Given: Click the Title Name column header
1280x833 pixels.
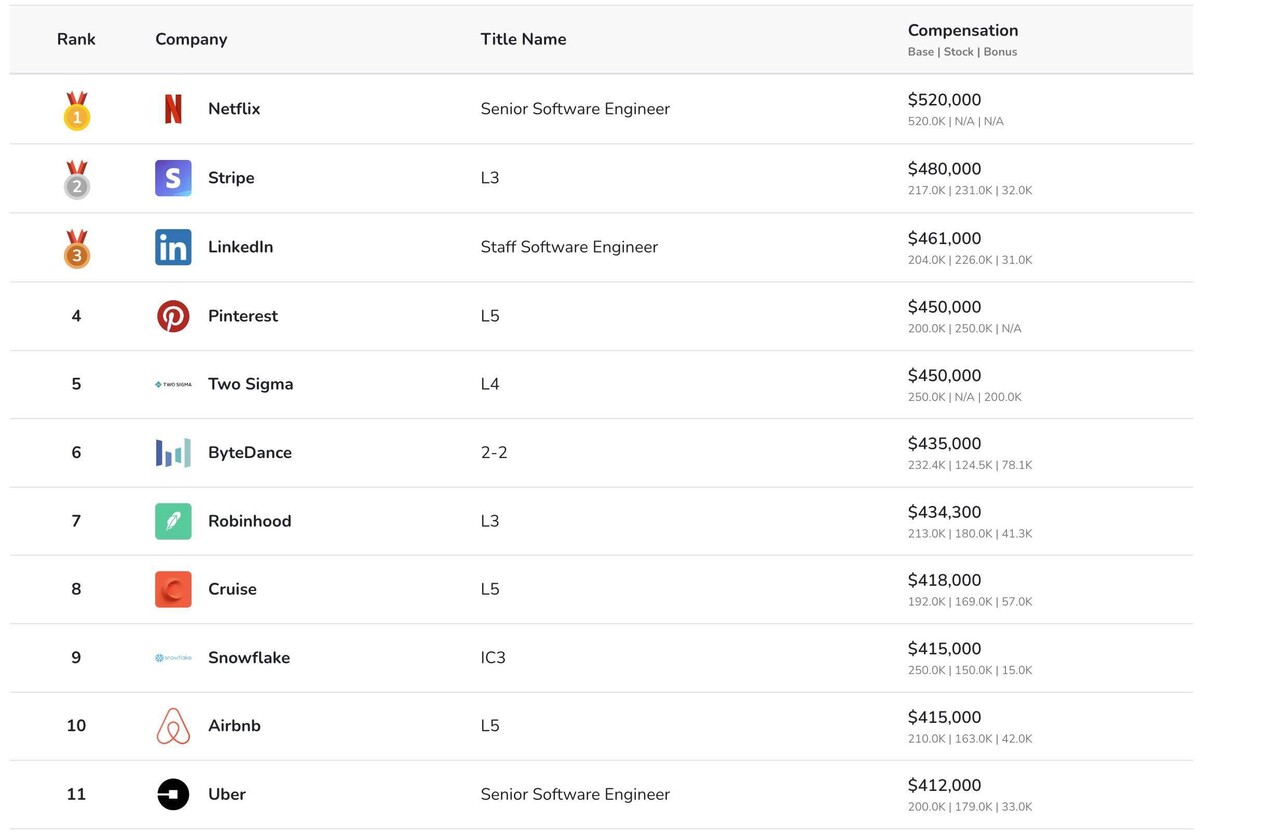Looking at the screenshot, I should (x=523, y=39).
